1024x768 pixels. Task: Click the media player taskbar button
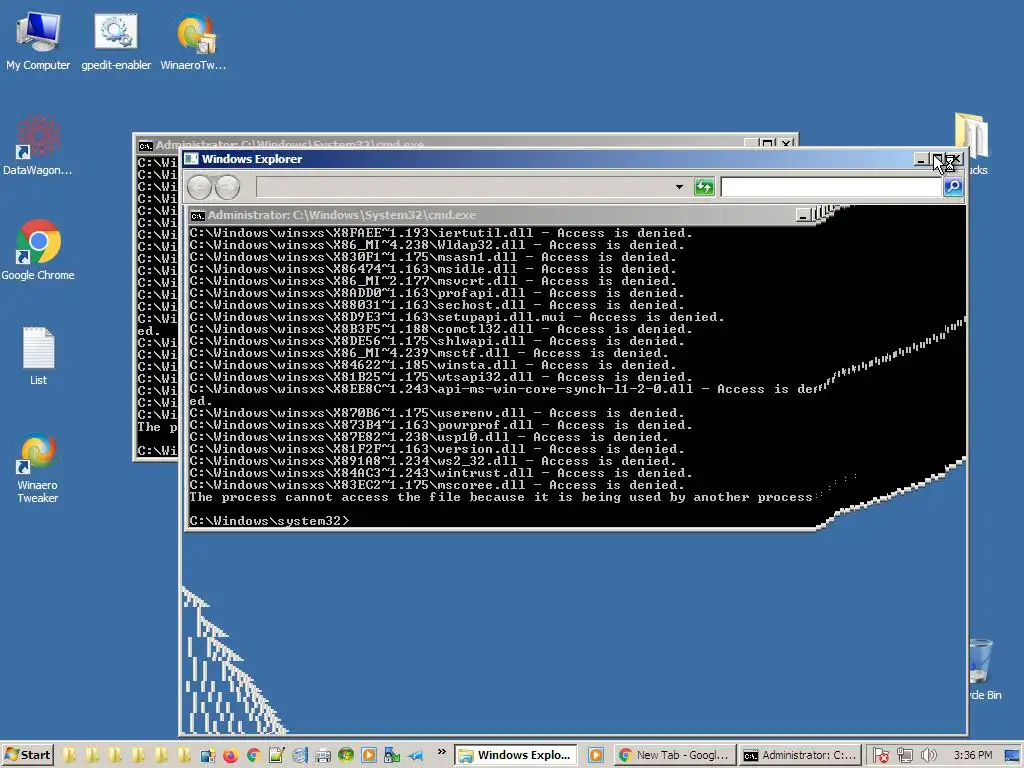click(x=596, y=755)
